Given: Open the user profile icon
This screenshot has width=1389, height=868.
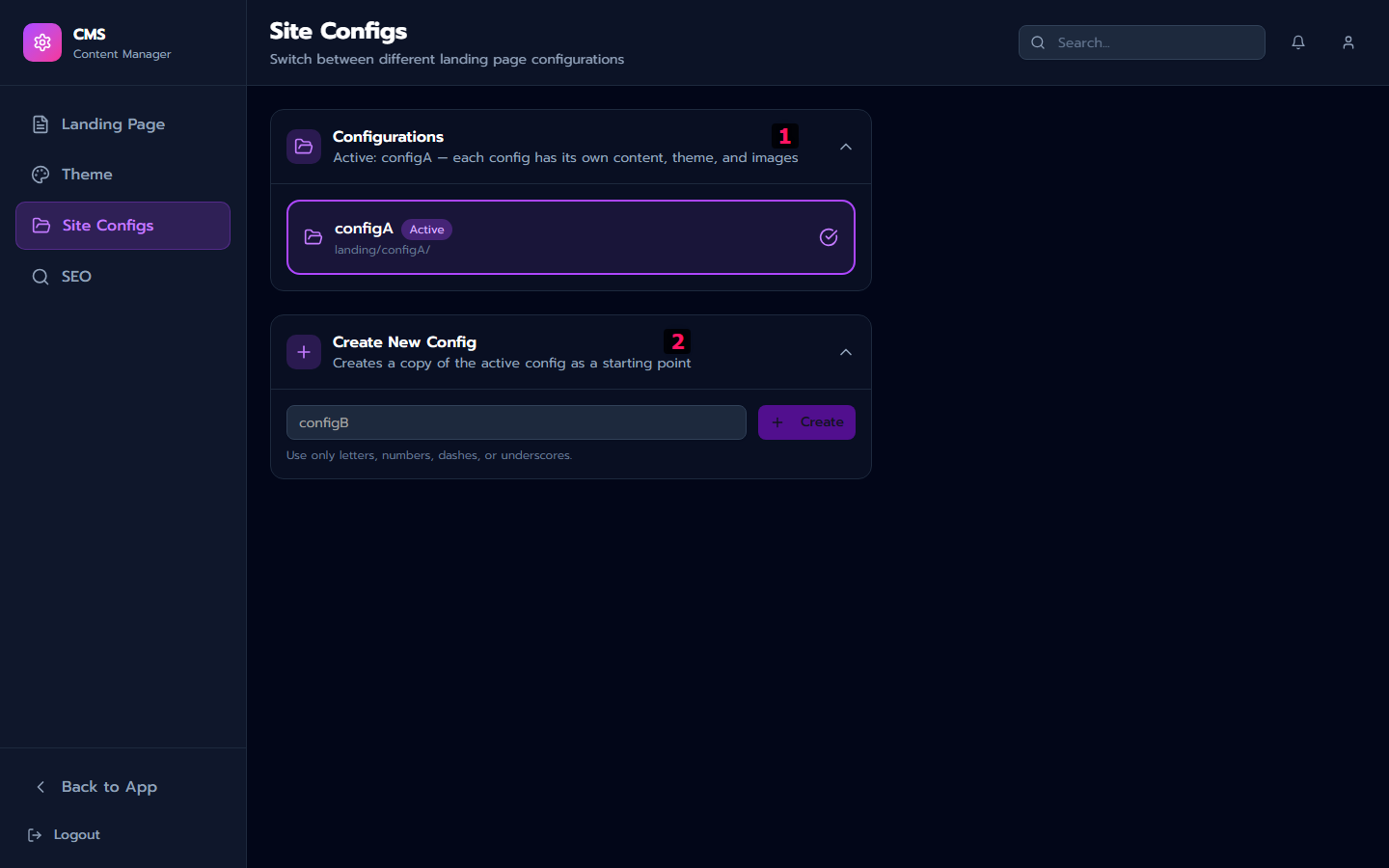Looking at the screenshot, I should point(1348,42).
